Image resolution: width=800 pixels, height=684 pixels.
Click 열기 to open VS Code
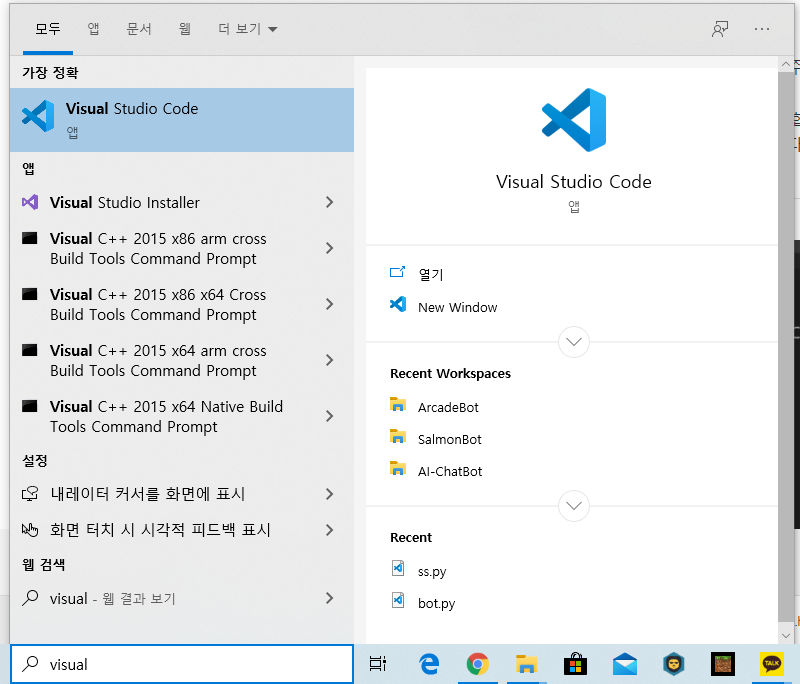tap(431, 274)
